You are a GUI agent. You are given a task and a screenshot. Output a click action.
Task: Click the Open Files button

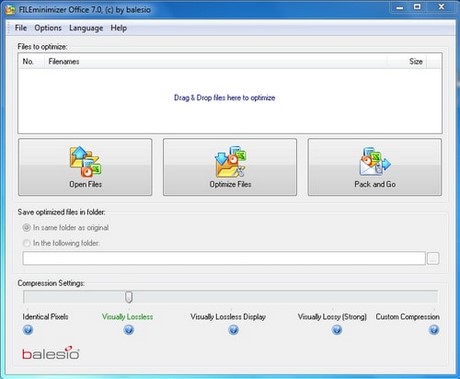(x=85, y=167)
